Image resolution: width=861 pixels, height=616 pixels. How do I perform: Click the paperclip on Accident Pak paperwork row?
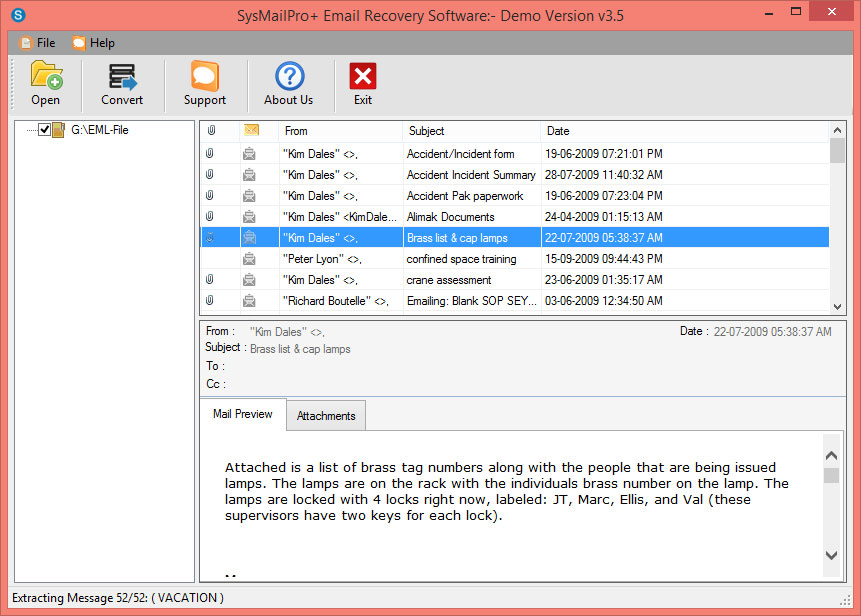210,195
